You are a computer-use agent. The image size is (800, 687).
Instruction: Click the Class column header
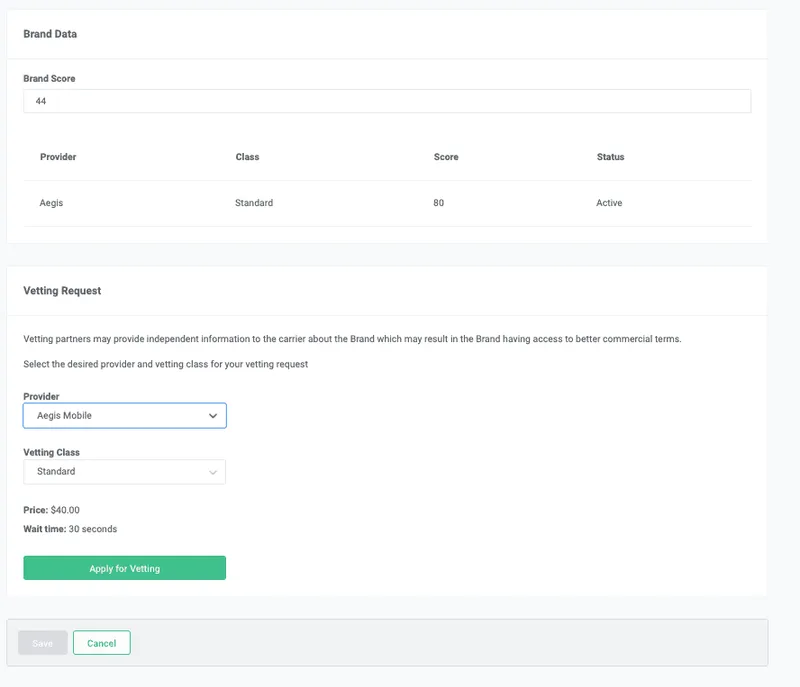coord(247,157)
